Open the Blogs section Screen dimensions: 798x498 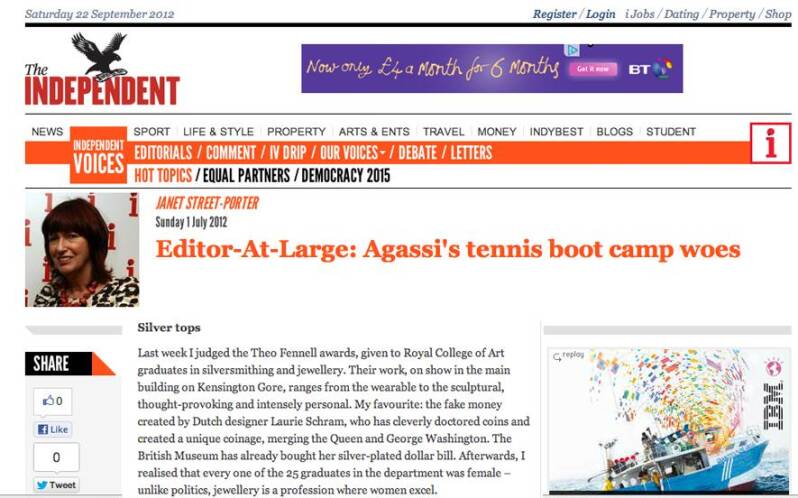(x=614, y=132)
